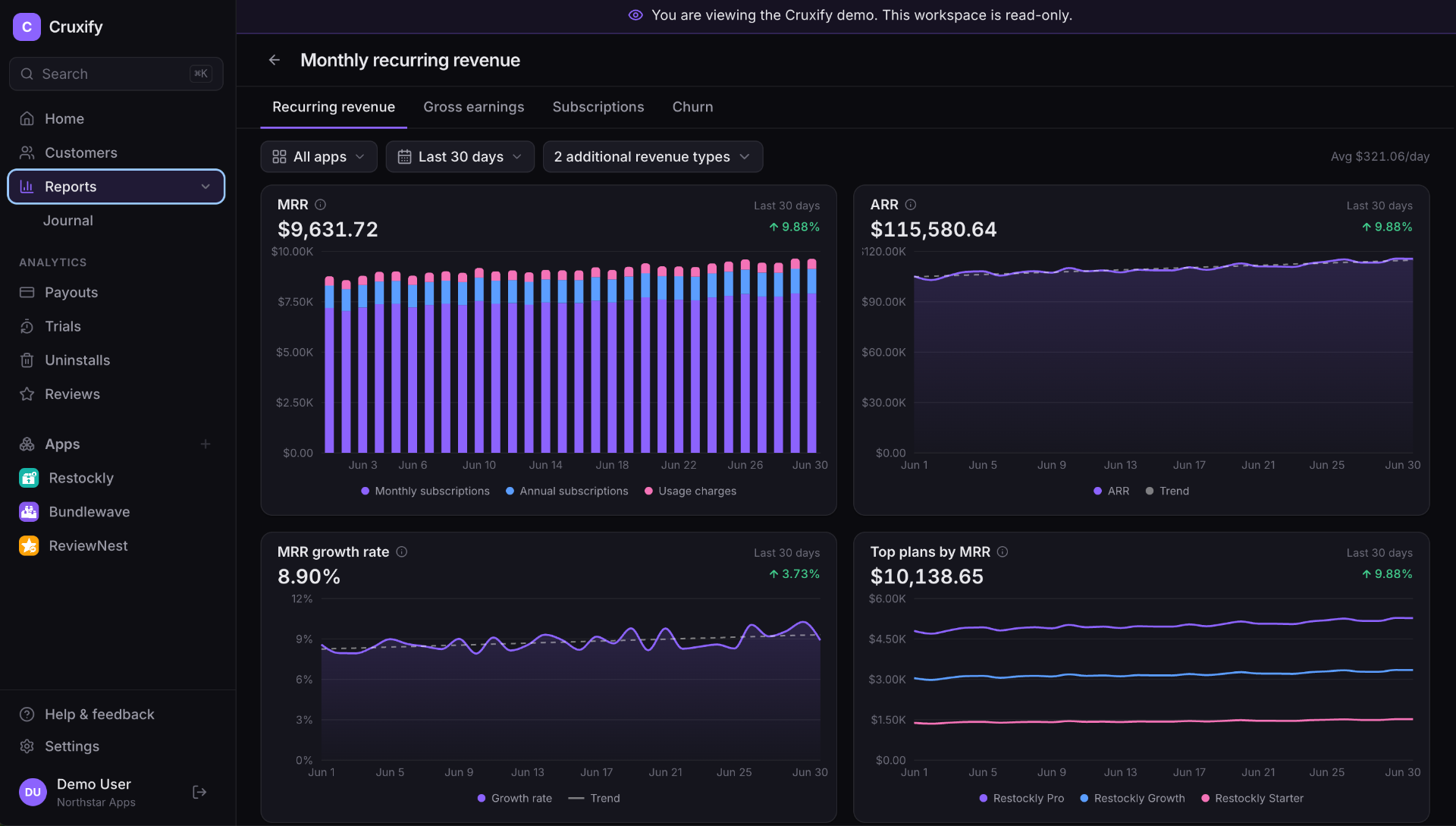
Task: Open Trials analytics
Action: [116, 327]
